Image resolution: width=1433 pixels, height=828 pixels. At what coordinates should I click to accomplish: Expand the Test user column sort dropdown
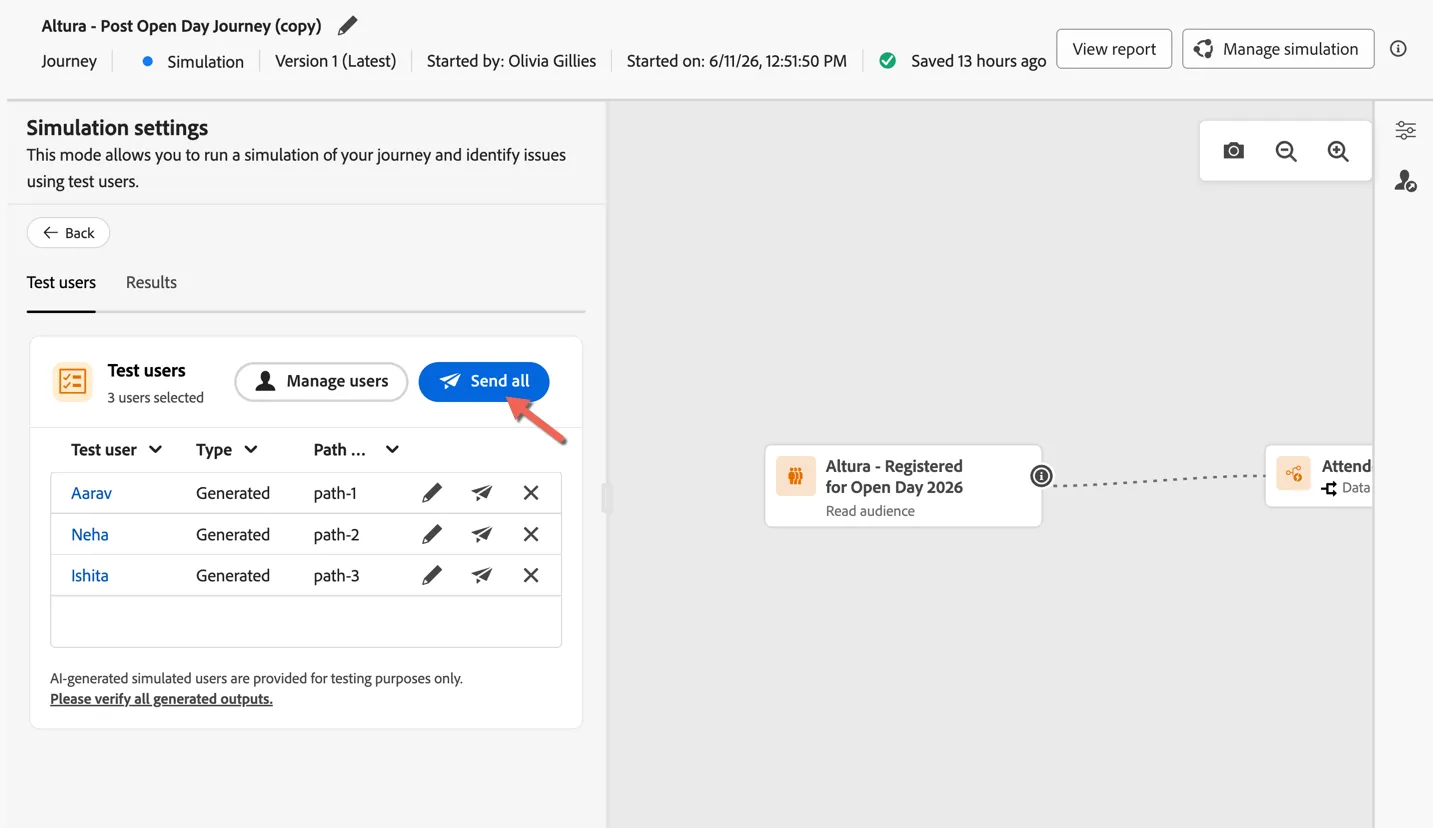pos(155,450)
